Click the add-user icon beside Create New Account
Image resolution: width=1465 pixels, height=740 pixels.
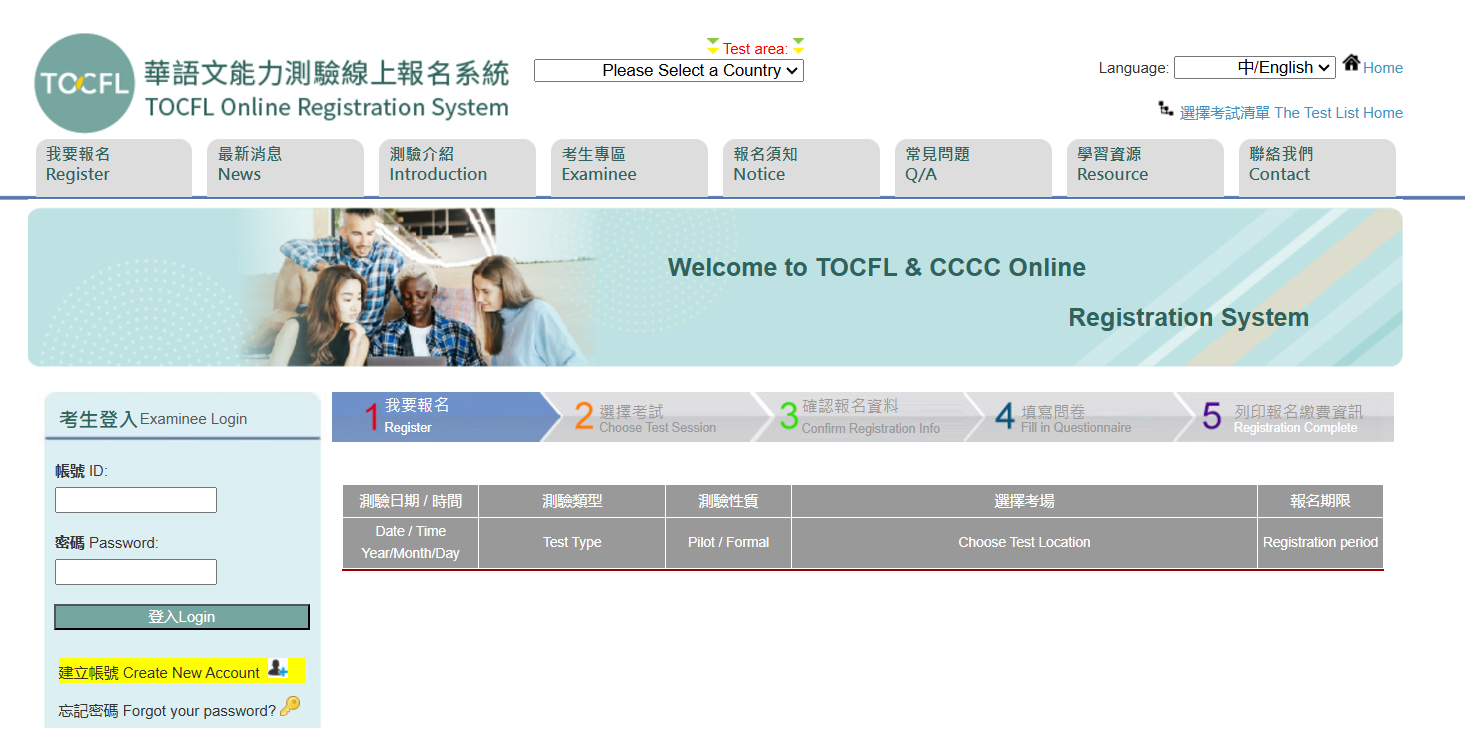278,670
